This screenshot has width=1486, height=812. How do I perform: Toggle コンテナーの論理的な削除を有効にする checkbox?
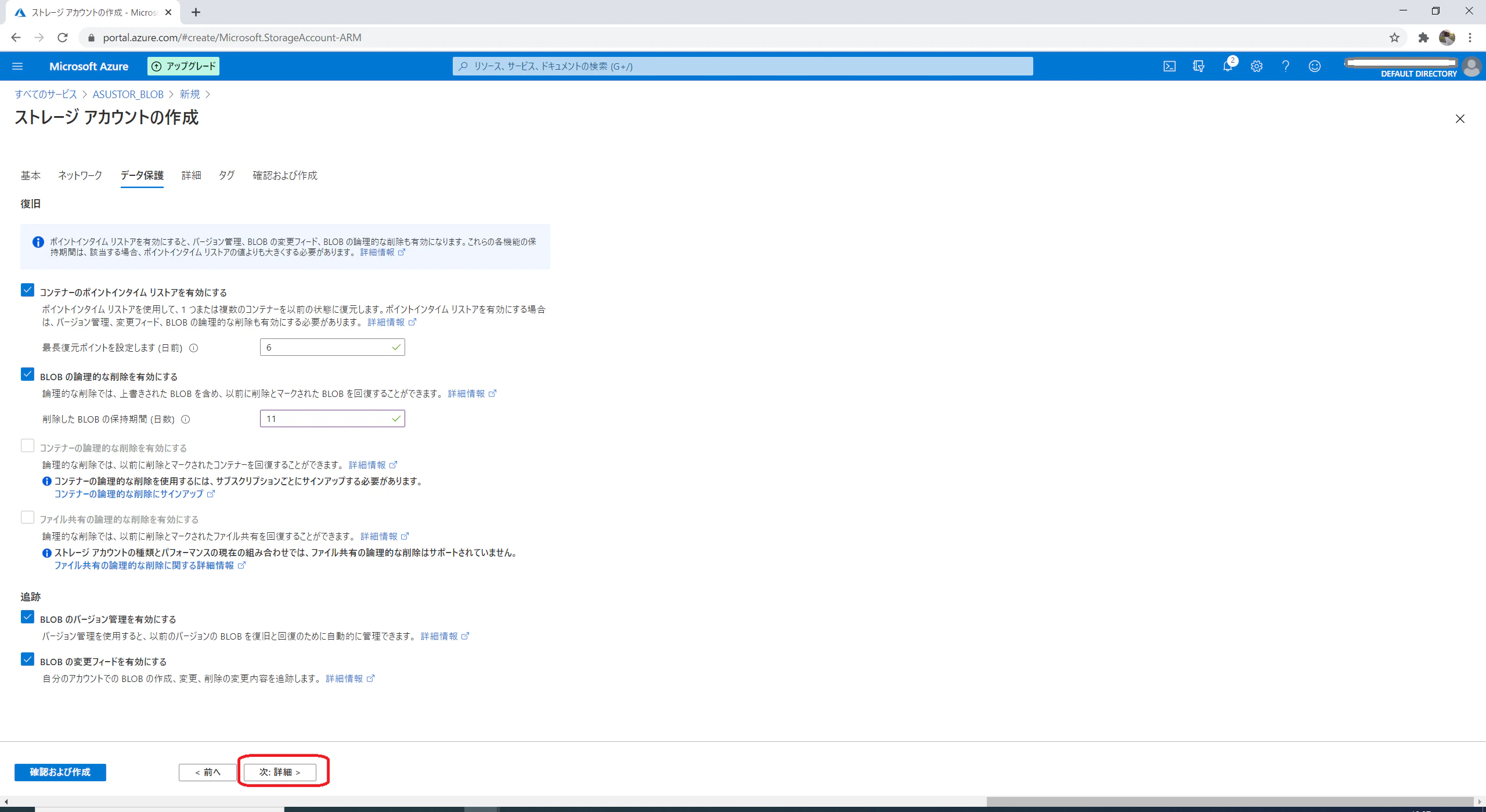point(27,446)
